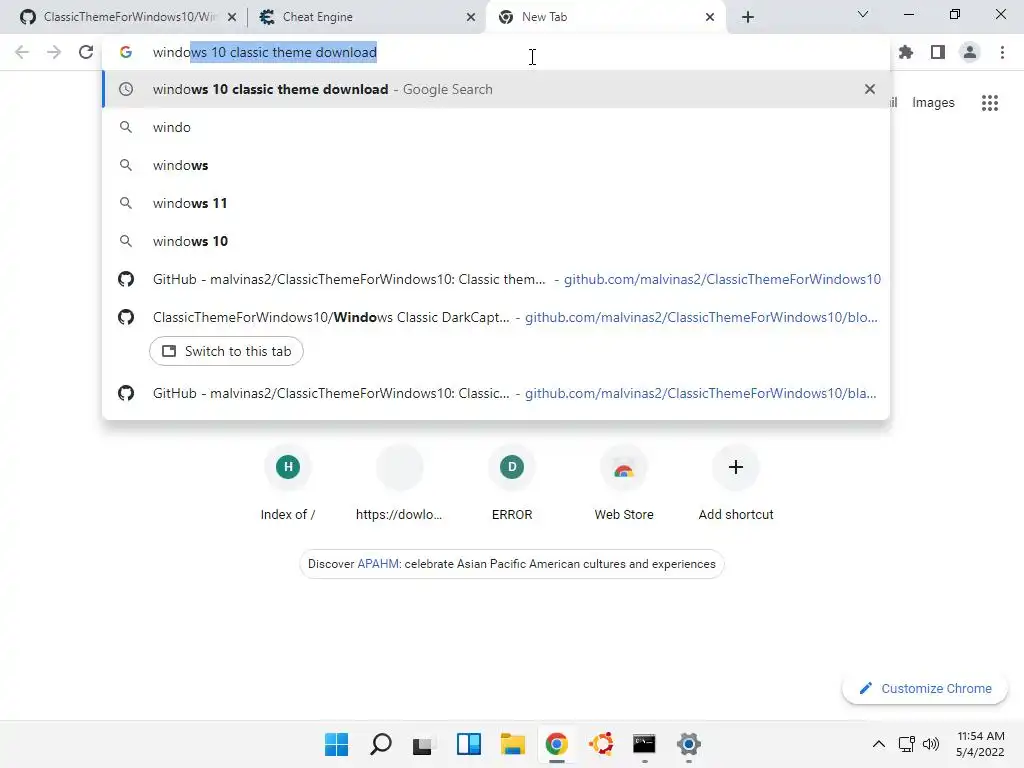Open the Windows Start menu
The image size is (1024, 768).
[x=336, y=744]
